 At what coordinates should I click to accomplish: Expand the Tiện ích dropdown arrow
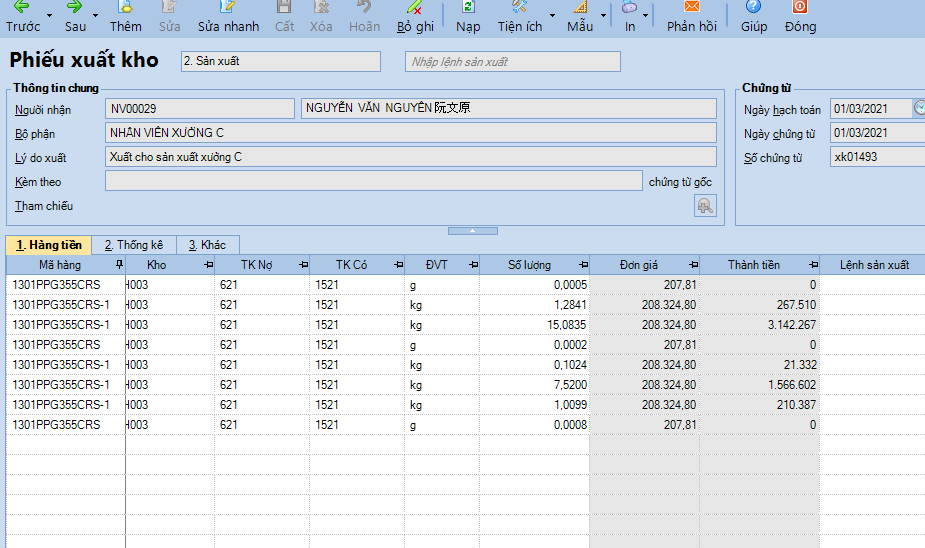click(x=552, y=15)
